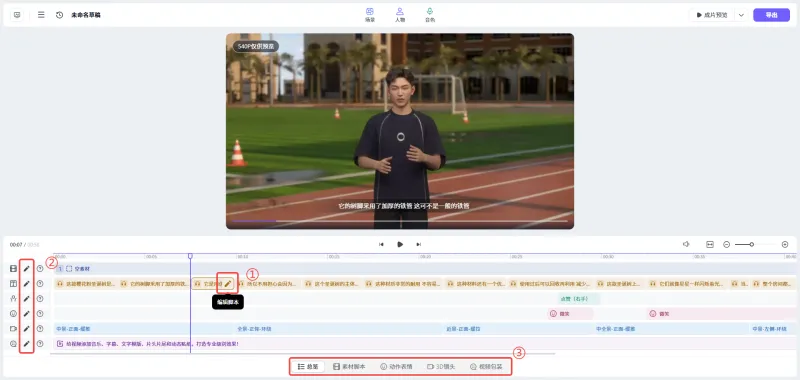This screenshot has width=800, height=380.
Task: Click the 成片预览 preview button
Action: 712,15
